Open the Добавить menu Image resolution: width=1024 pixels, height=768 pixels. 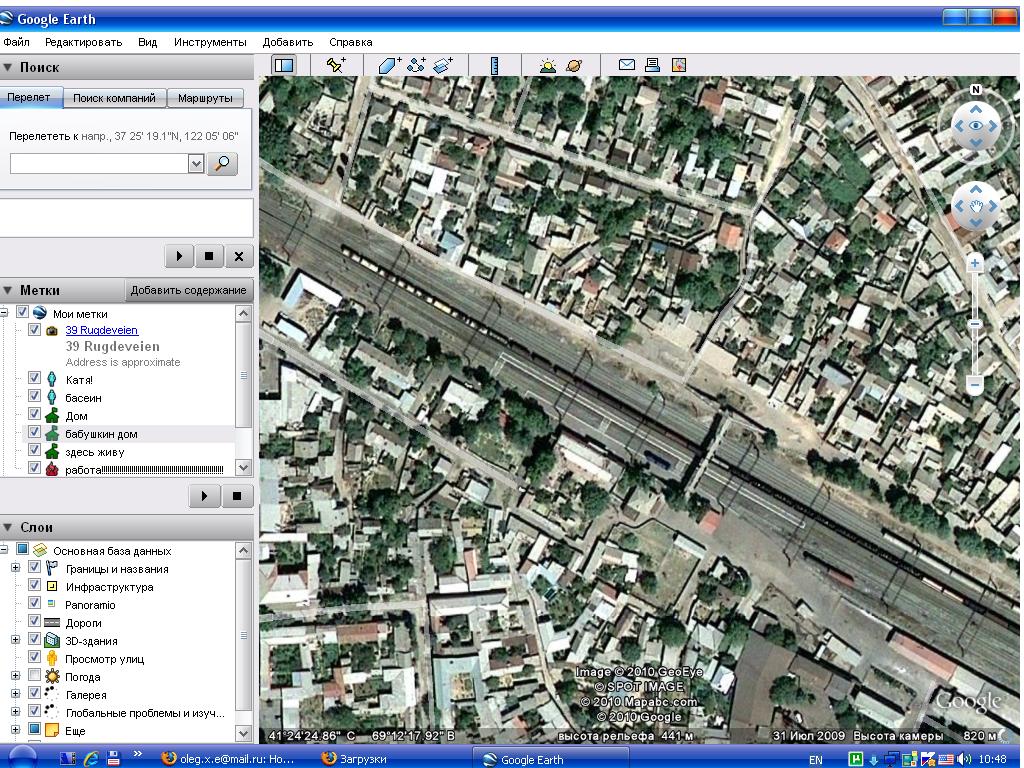288,42
